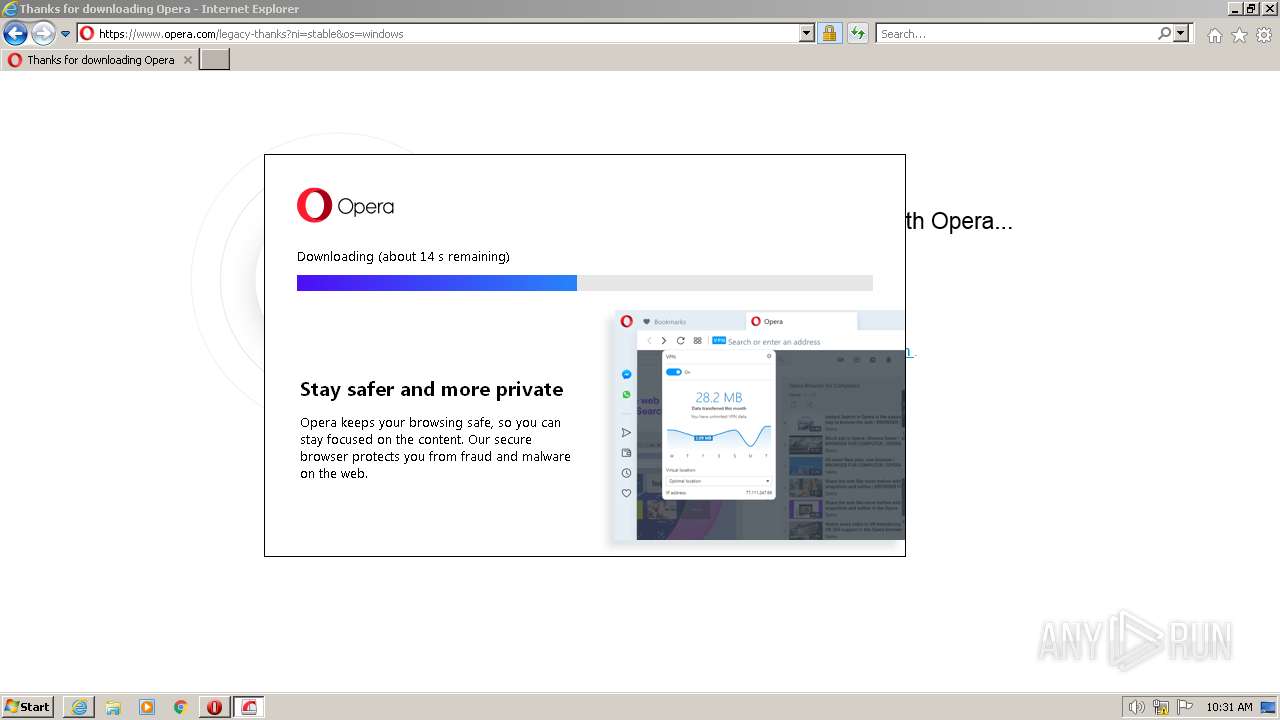The height and width of the screenshot is (720, 1280).
Task: Go to the IE Home page icon
Action: coord(1214,35)
